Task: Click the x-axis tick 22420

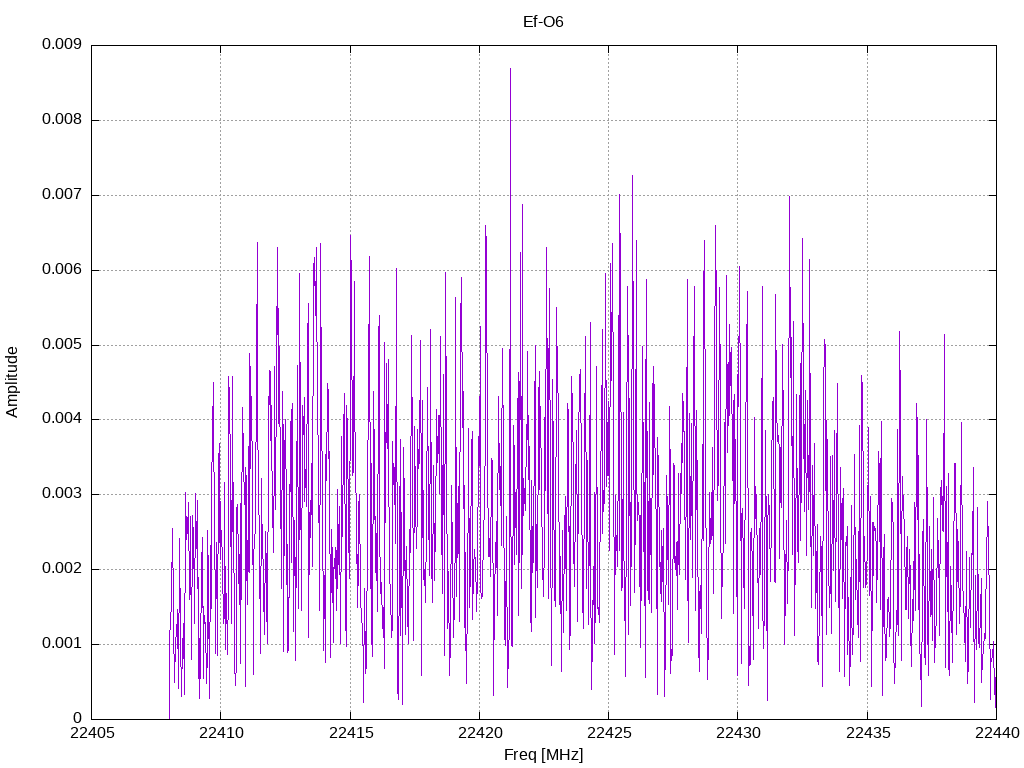Action: [479, 733]
